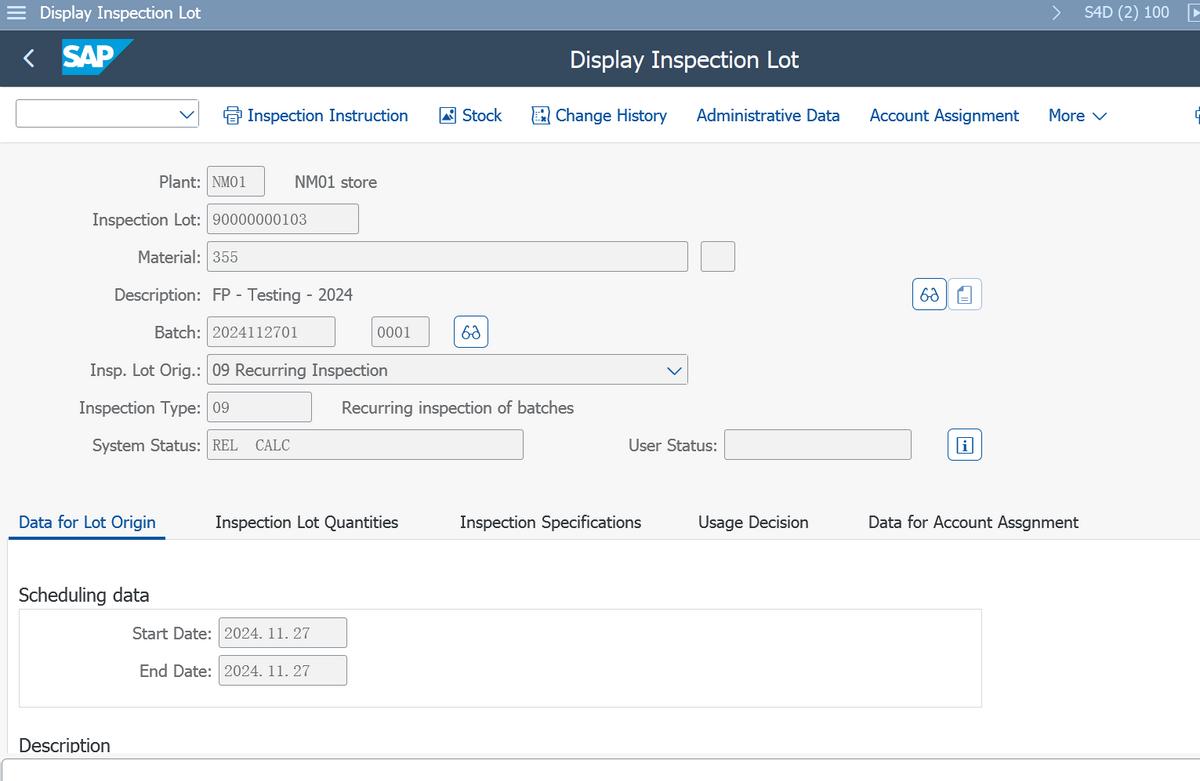Open Inspection Instruction print option
Image resolution: width=1200 pixels, height=781 pixels.
pos(315,115)
